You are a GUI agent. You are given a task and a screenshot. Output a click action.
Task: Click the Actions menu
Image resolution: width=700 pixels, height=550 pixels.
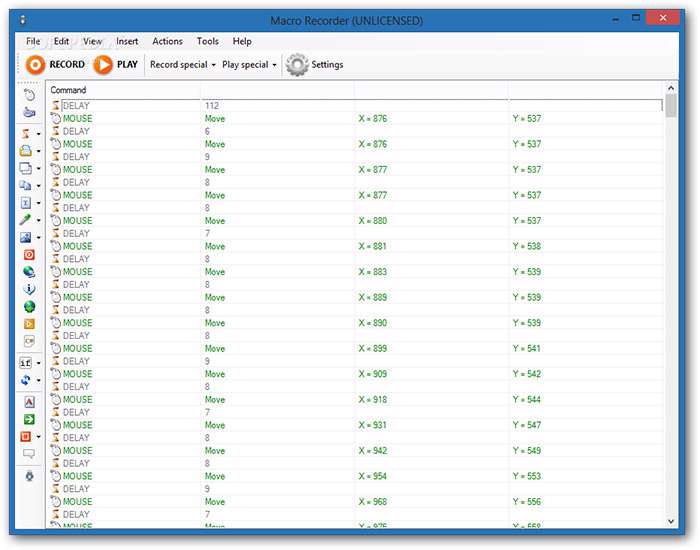(x=167, y=41)
